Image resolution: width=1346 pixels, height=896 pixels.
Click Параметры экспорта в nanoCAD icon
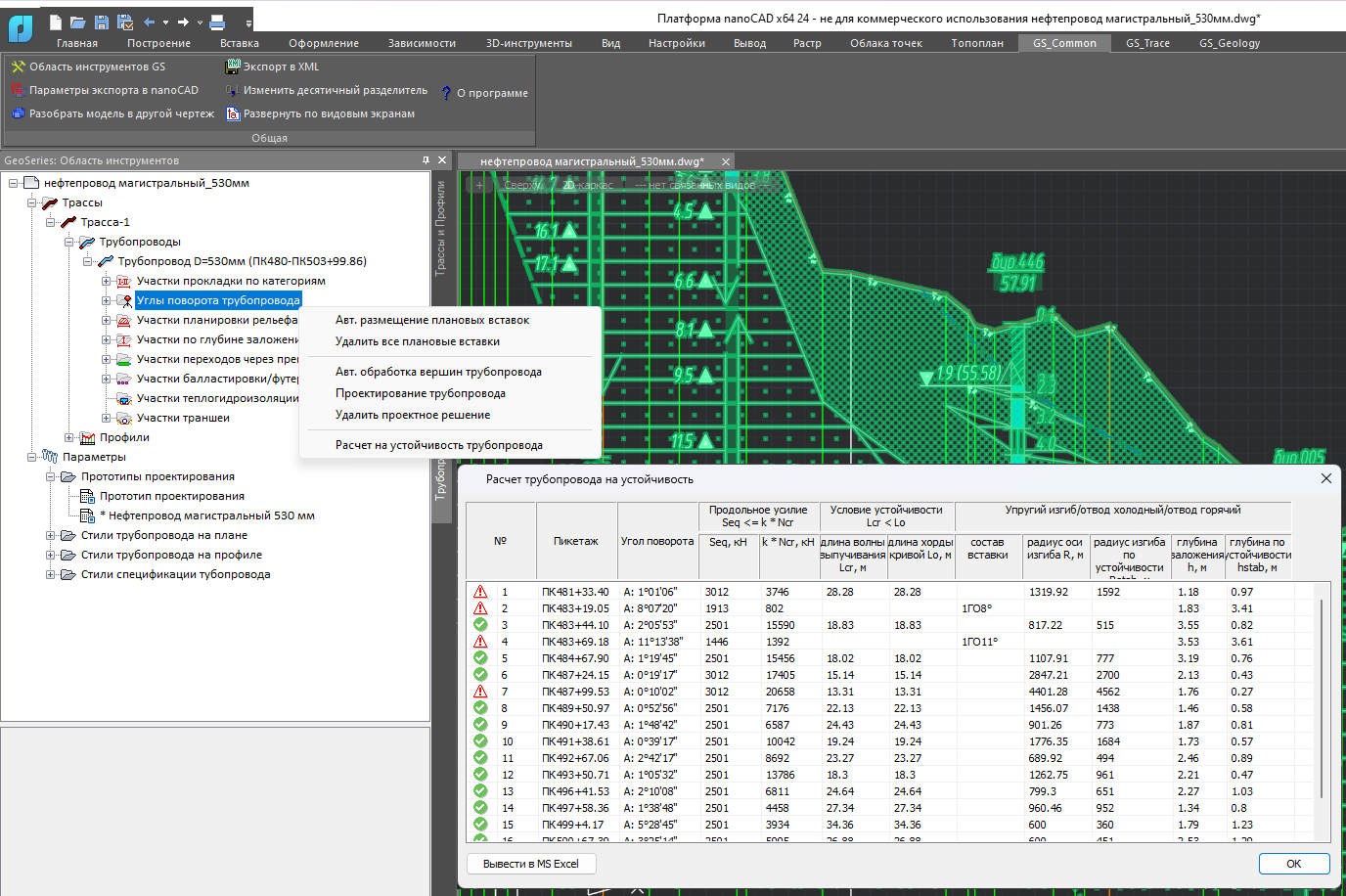pos(18,90)
